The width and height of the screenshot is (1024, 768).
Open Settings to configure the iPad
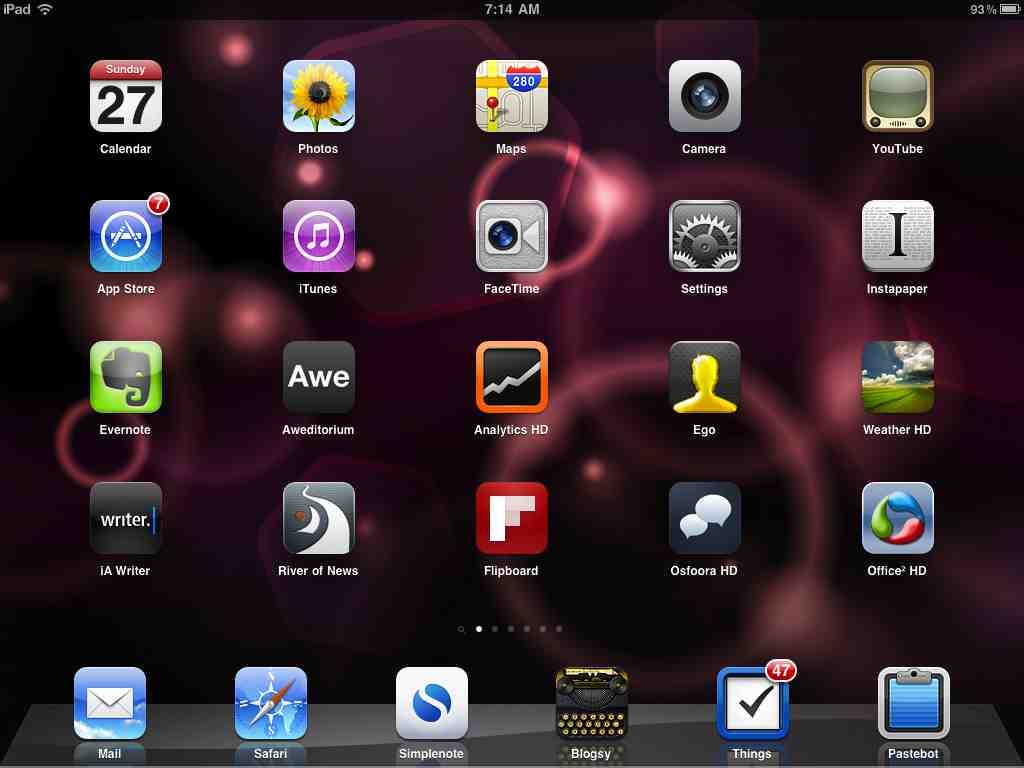coord(704,237)
